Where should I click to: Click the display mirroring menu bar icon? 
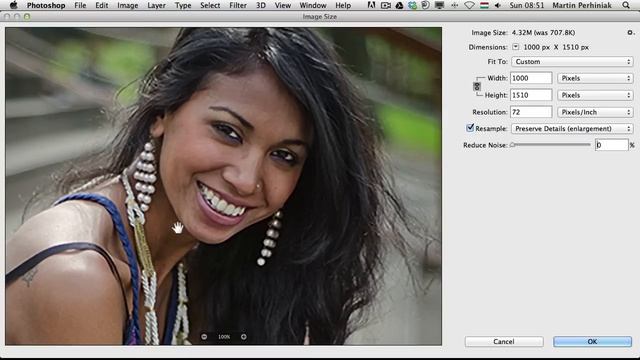click(439, 5)
